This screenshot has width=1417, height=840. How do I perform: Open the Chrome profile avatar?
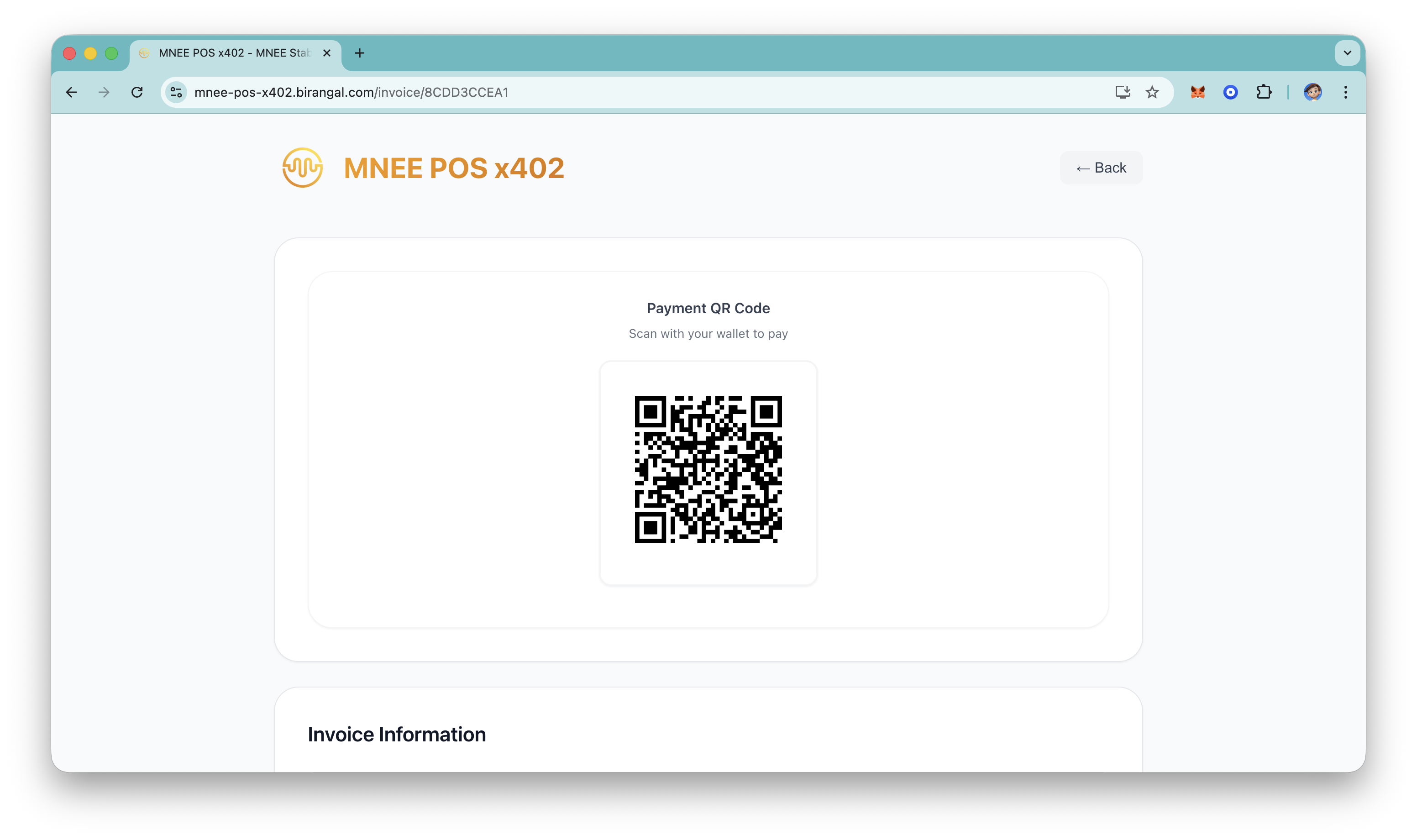[1312, 92]
